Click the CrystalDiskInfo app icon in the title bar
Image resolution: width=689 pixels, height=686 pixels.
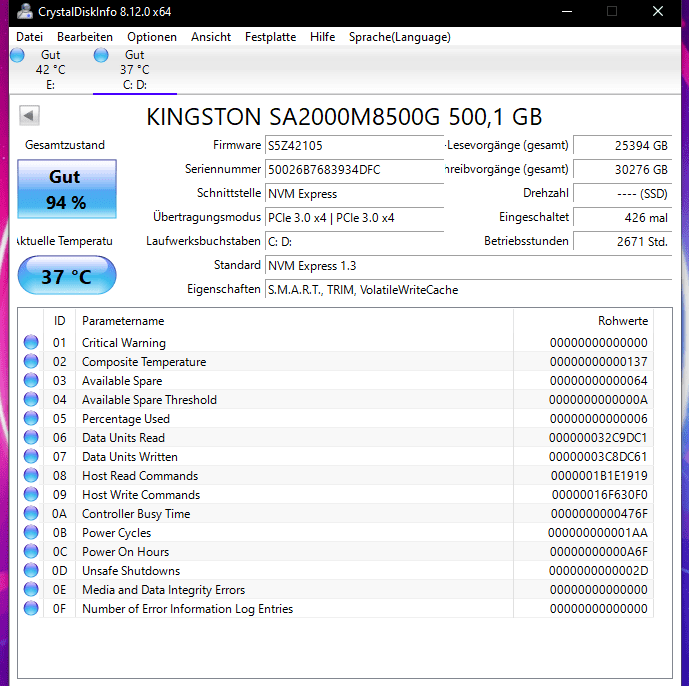25,11
